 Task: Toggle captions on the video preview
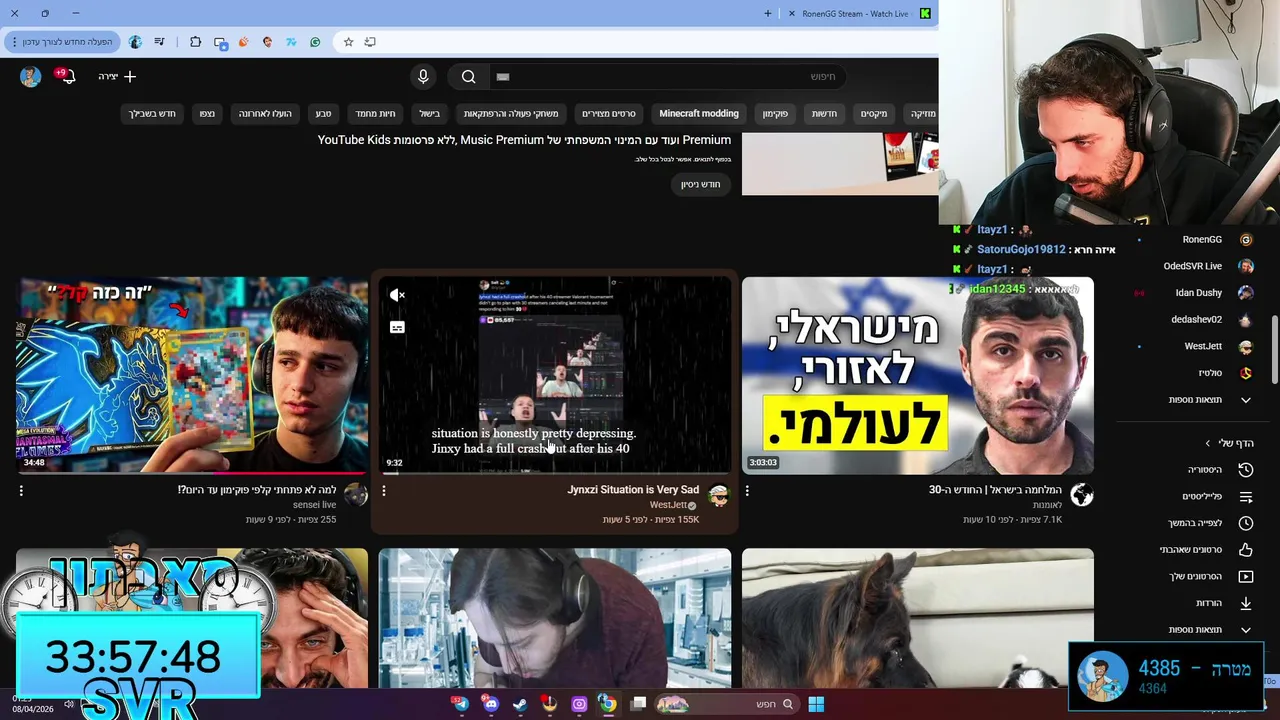397,327
